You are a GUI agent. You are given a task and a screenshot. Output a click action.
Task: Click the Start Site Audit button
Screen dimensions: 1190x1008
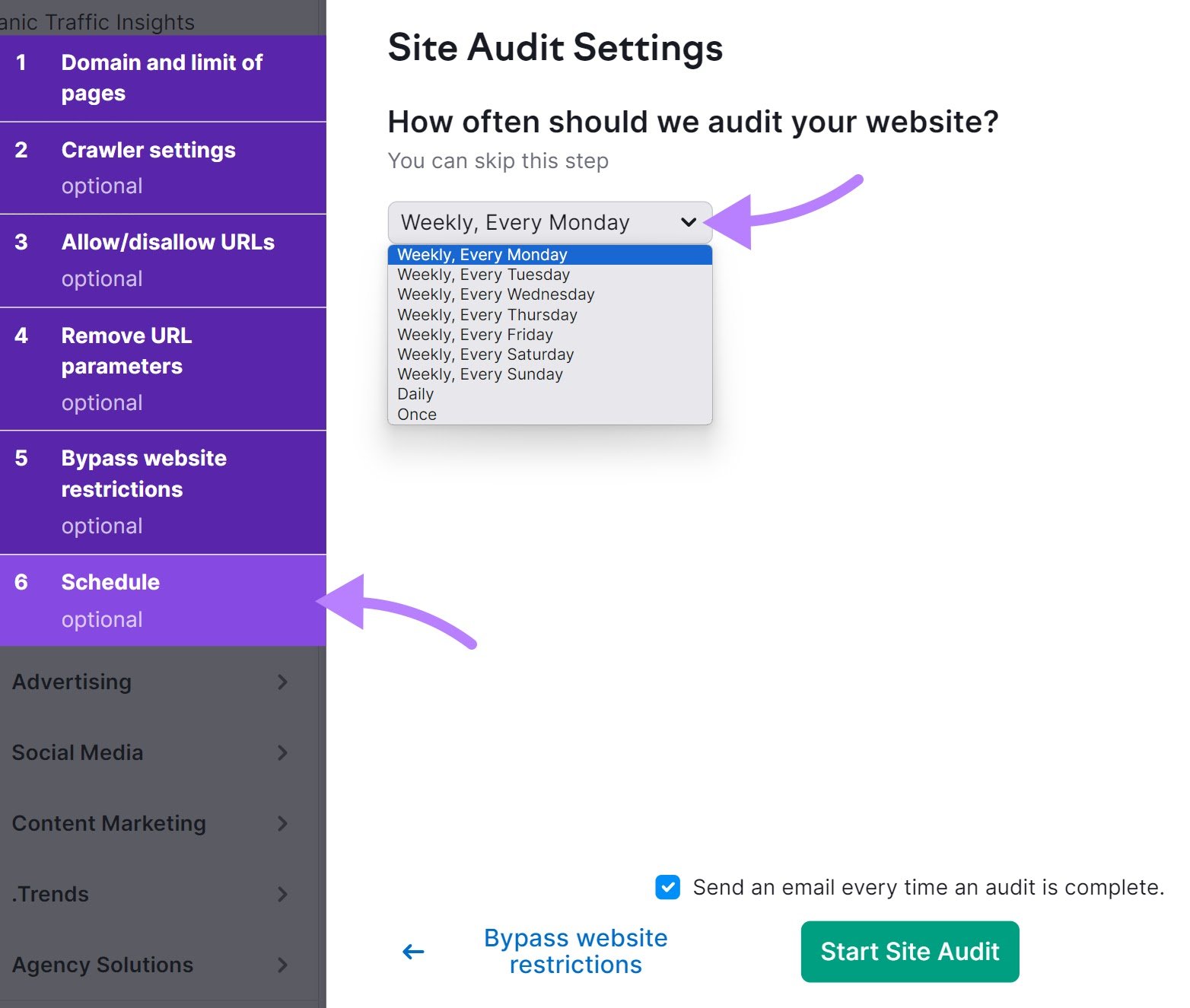pyautogui.click(x=909, y=951)
